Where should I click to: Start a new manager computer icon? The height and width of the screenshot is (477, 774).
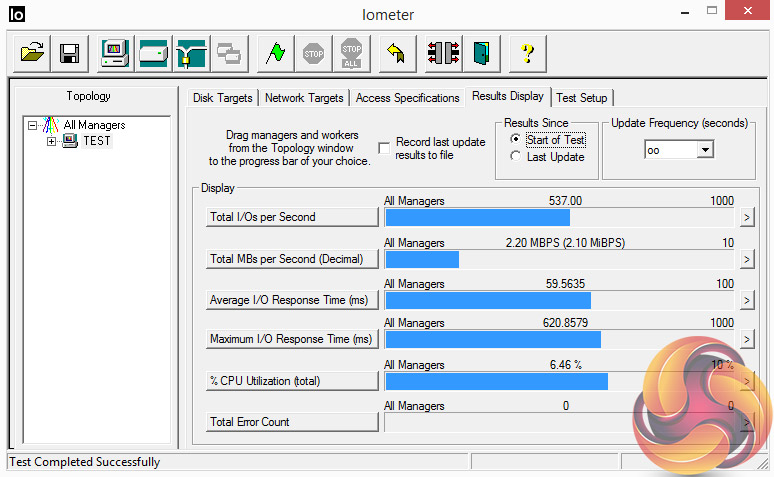[116, 53]
